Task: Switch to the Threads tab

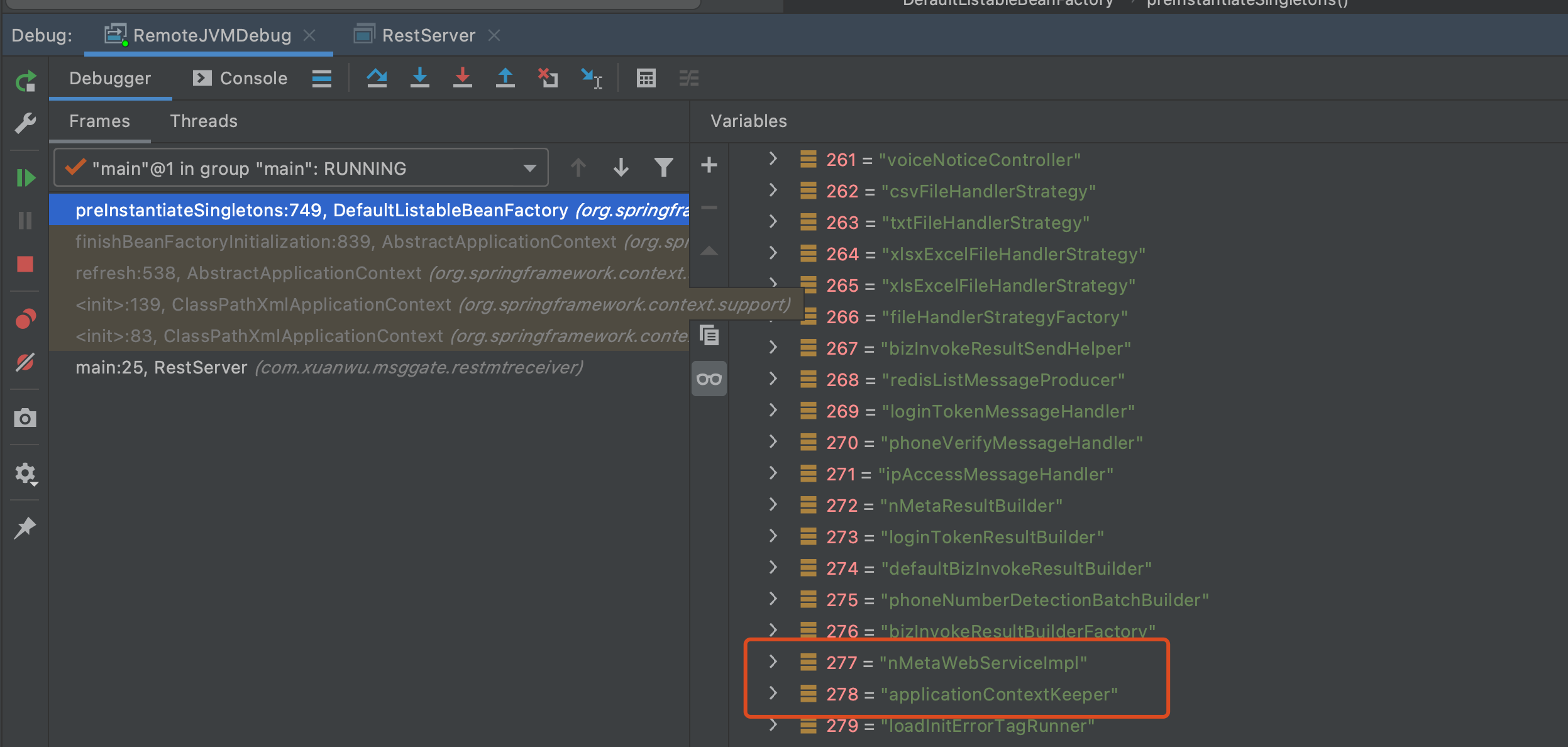Action: 204,121
